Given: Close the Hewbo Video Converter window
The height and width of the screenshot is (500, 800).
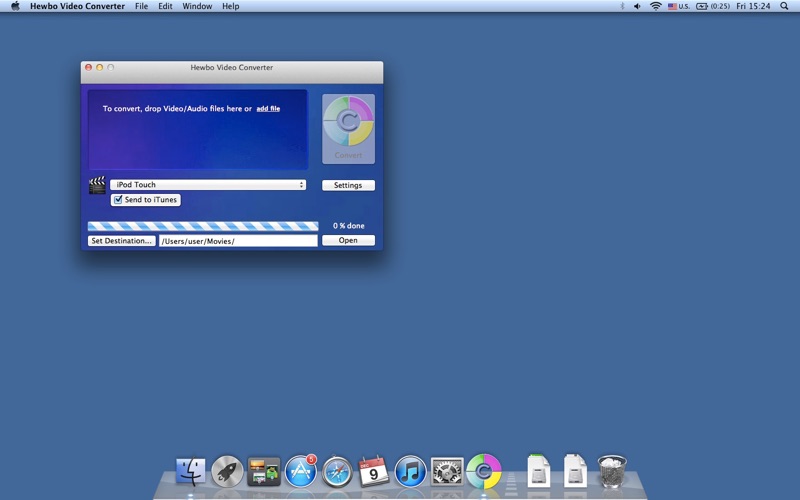Looking at the screenshot, I should pos(88,67).
